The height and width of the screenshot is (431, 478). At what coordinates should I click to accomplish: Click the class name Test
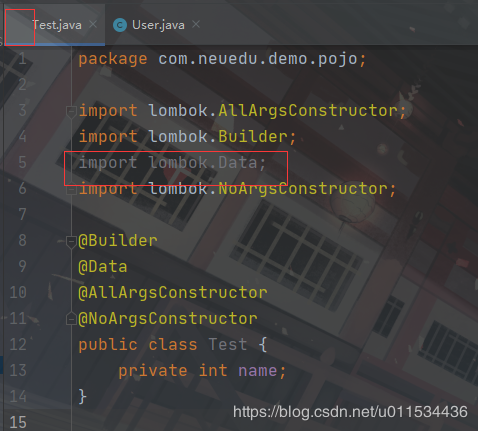(x=228, y=344)
